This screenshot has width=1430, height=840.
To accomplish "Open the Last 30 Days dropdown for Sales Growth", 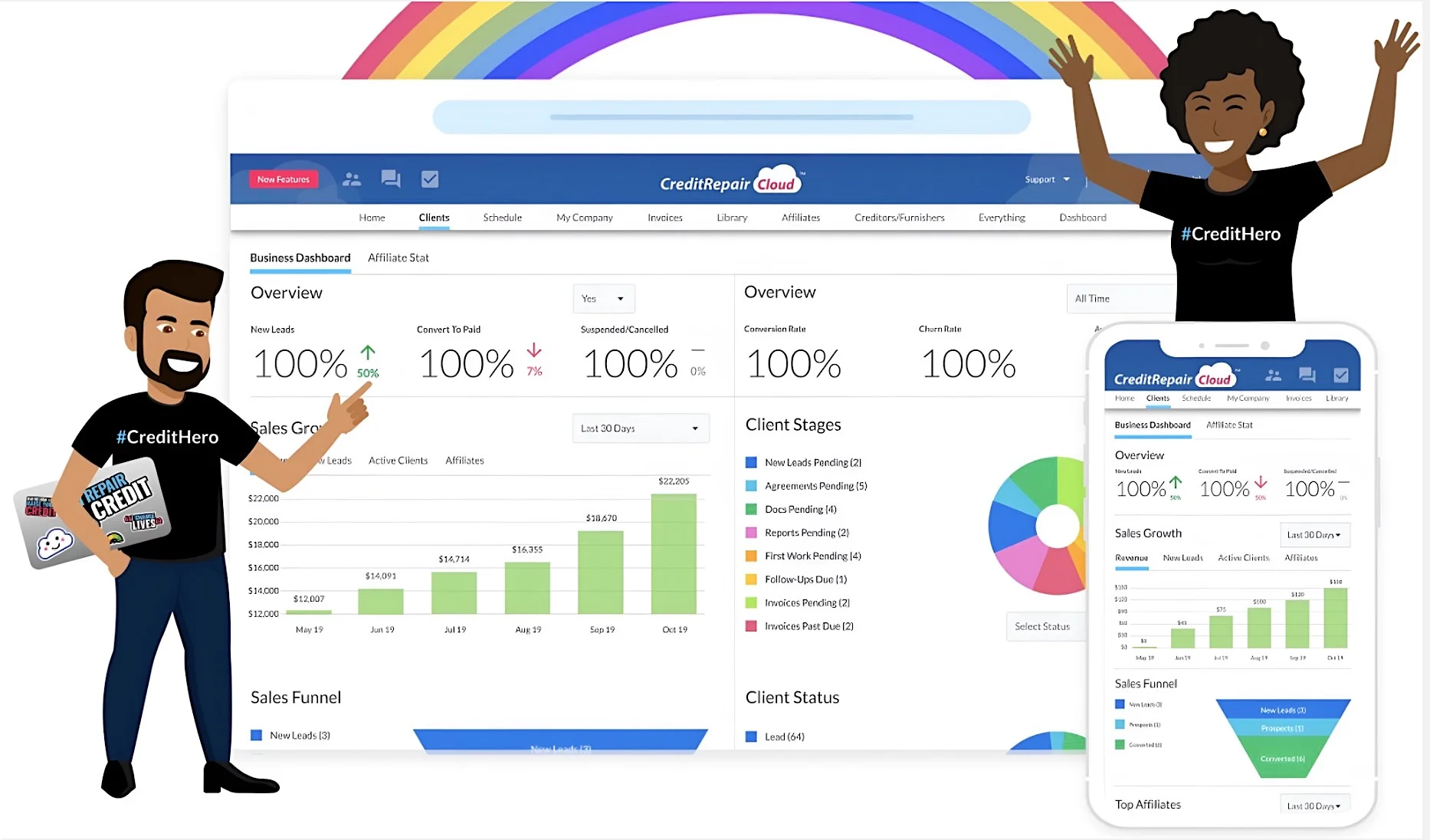I will click(641, 428).
